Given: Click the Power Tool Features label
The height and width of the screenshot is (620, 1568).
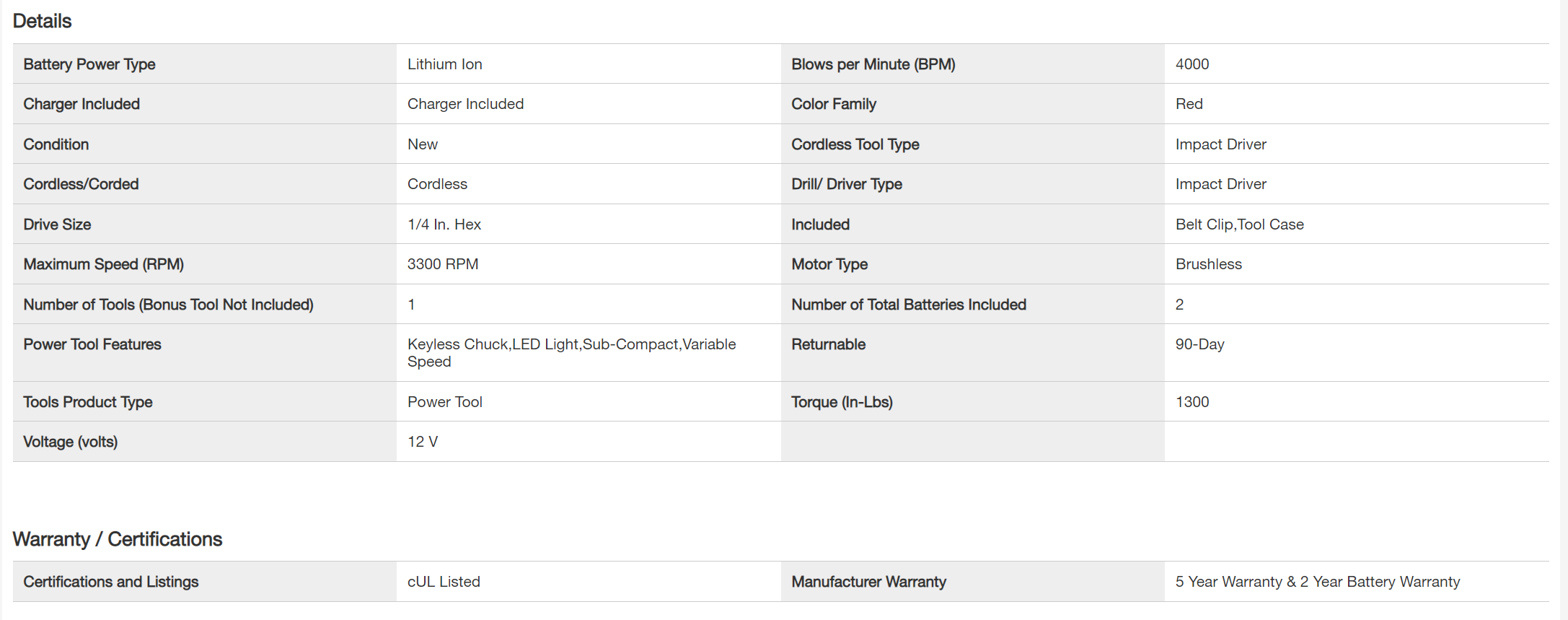Looking at the screenshot, I should tap(92, 344).
